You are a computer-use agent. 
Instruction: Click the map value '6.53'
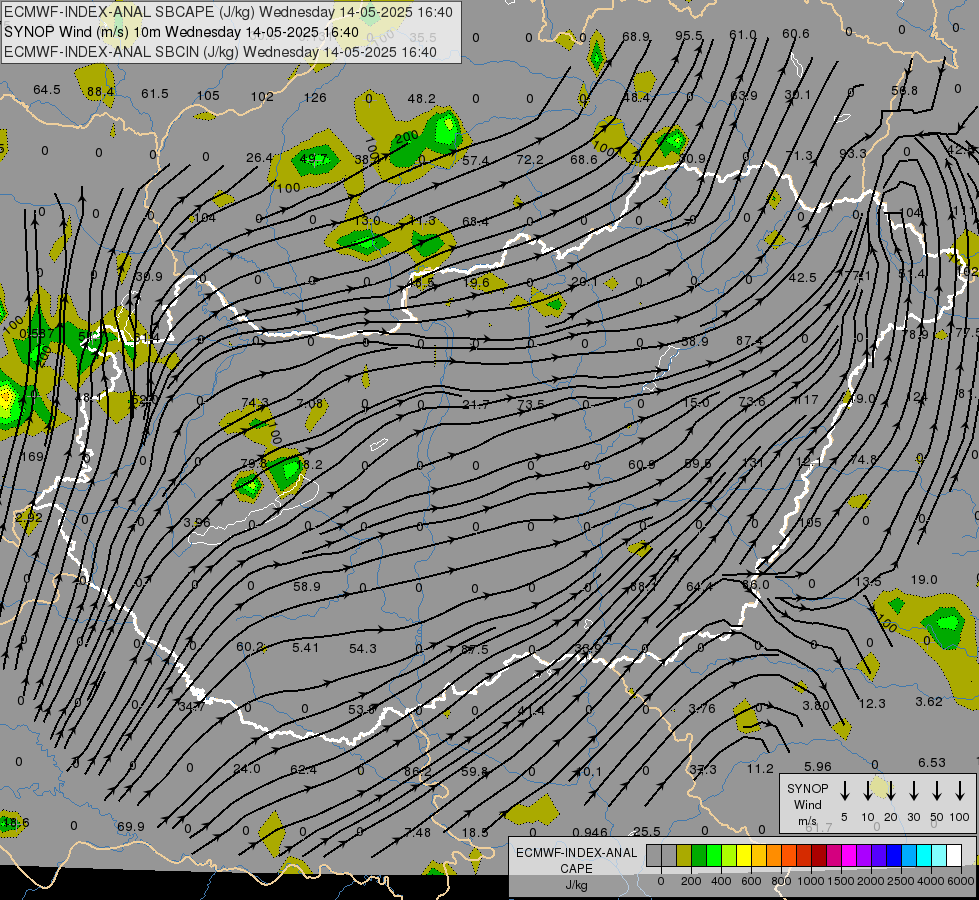point(932,763)
